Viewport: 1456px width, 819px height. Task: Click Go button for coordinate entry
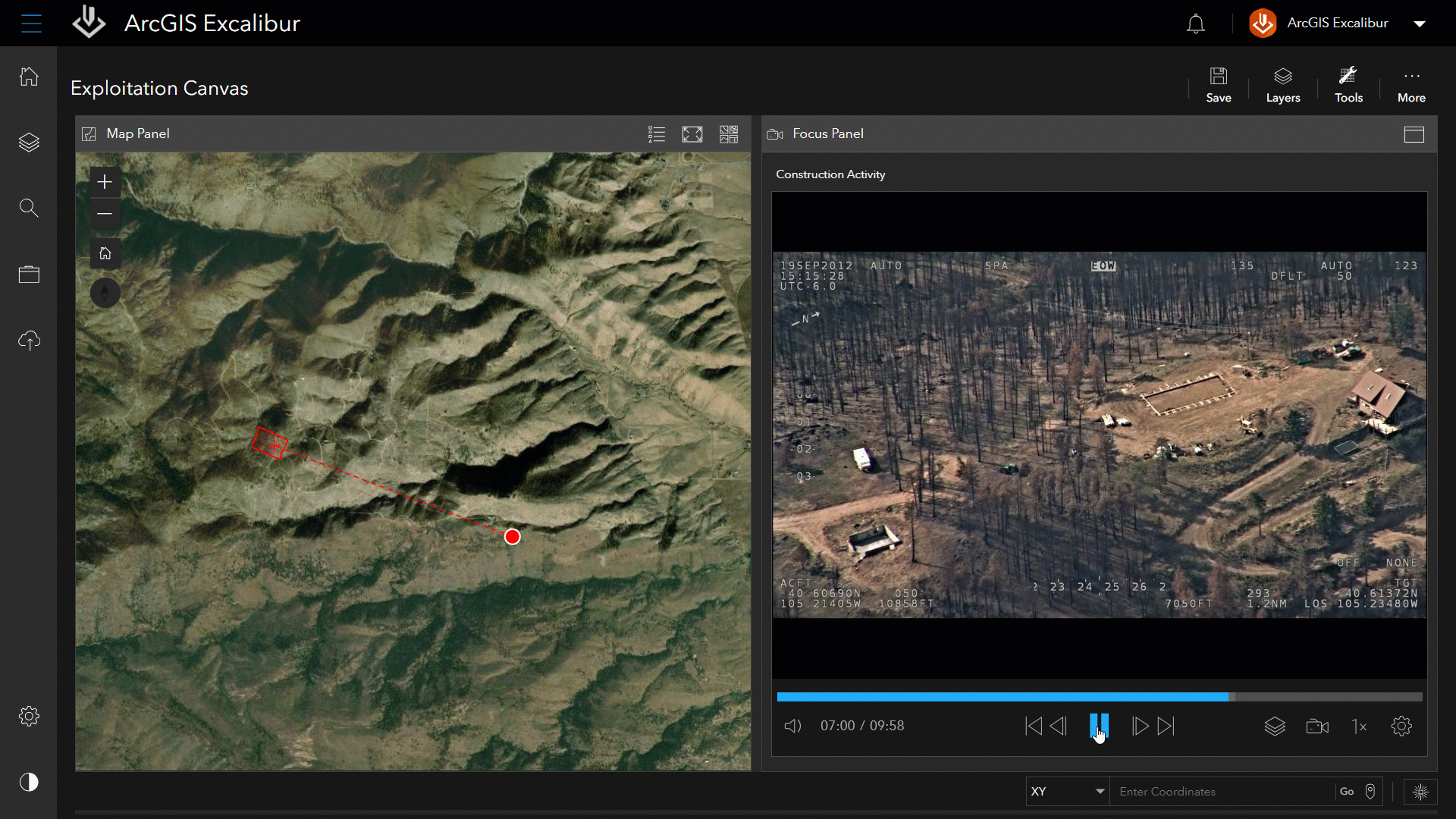[1346, 791]
